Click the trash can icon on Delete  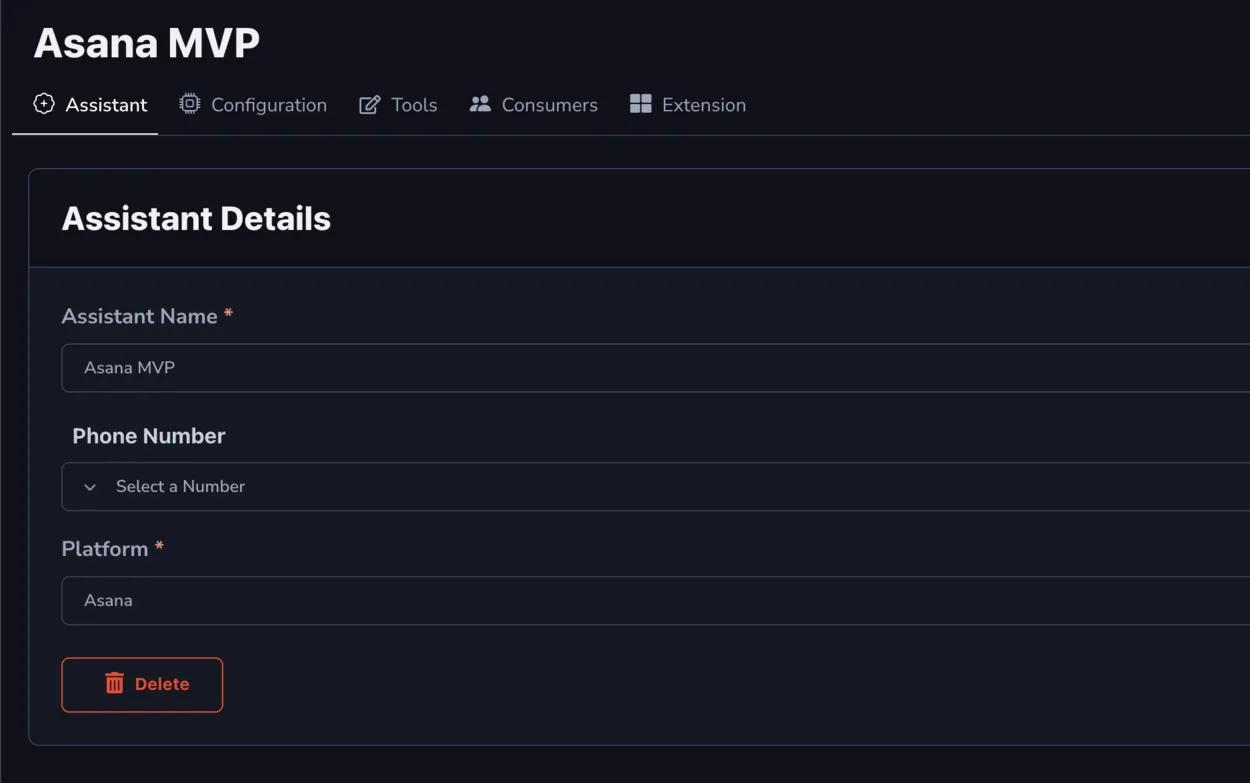pyautogui.click(x=115, y=684)
